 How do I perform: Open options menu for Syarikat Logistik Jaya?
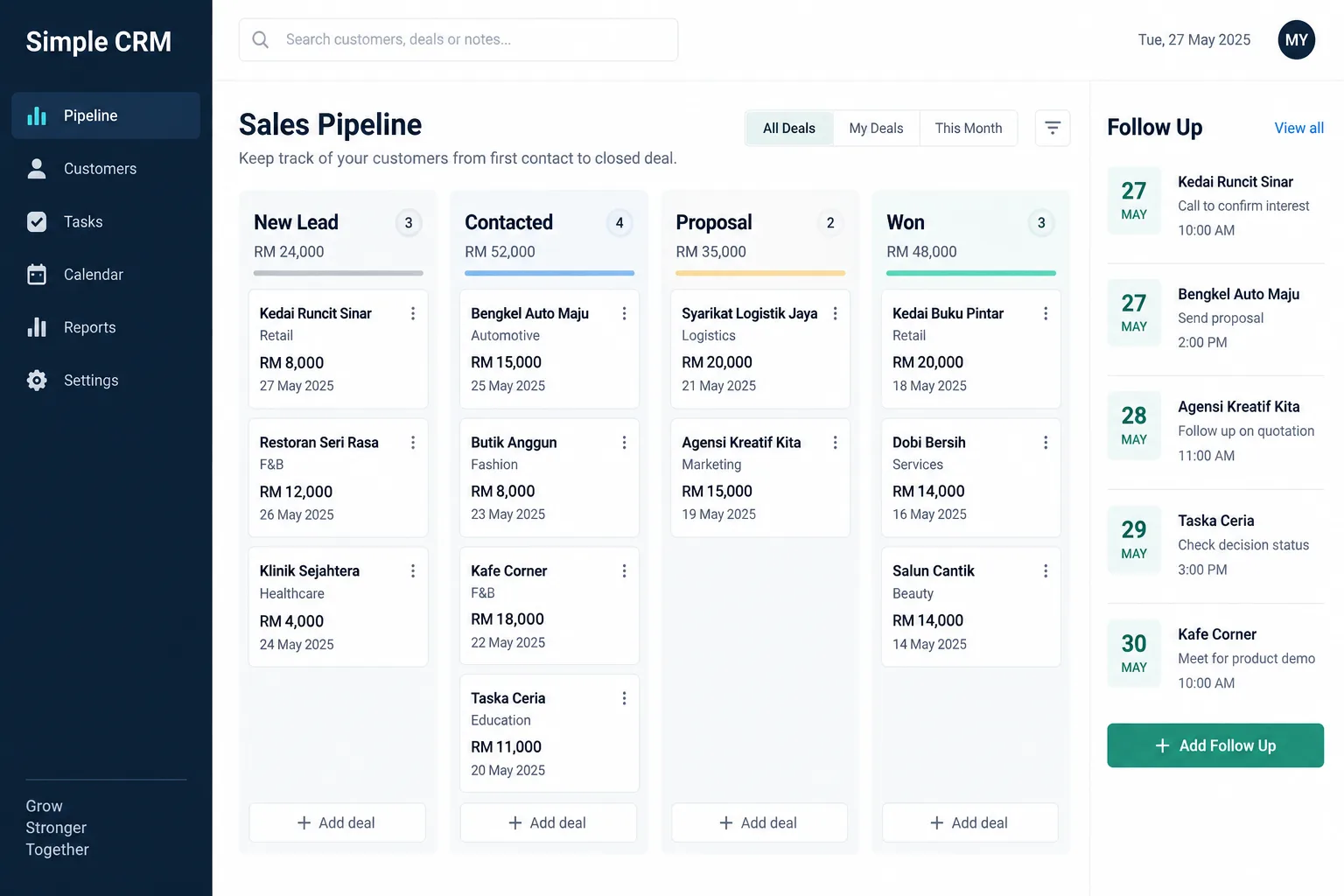point(835,313)
